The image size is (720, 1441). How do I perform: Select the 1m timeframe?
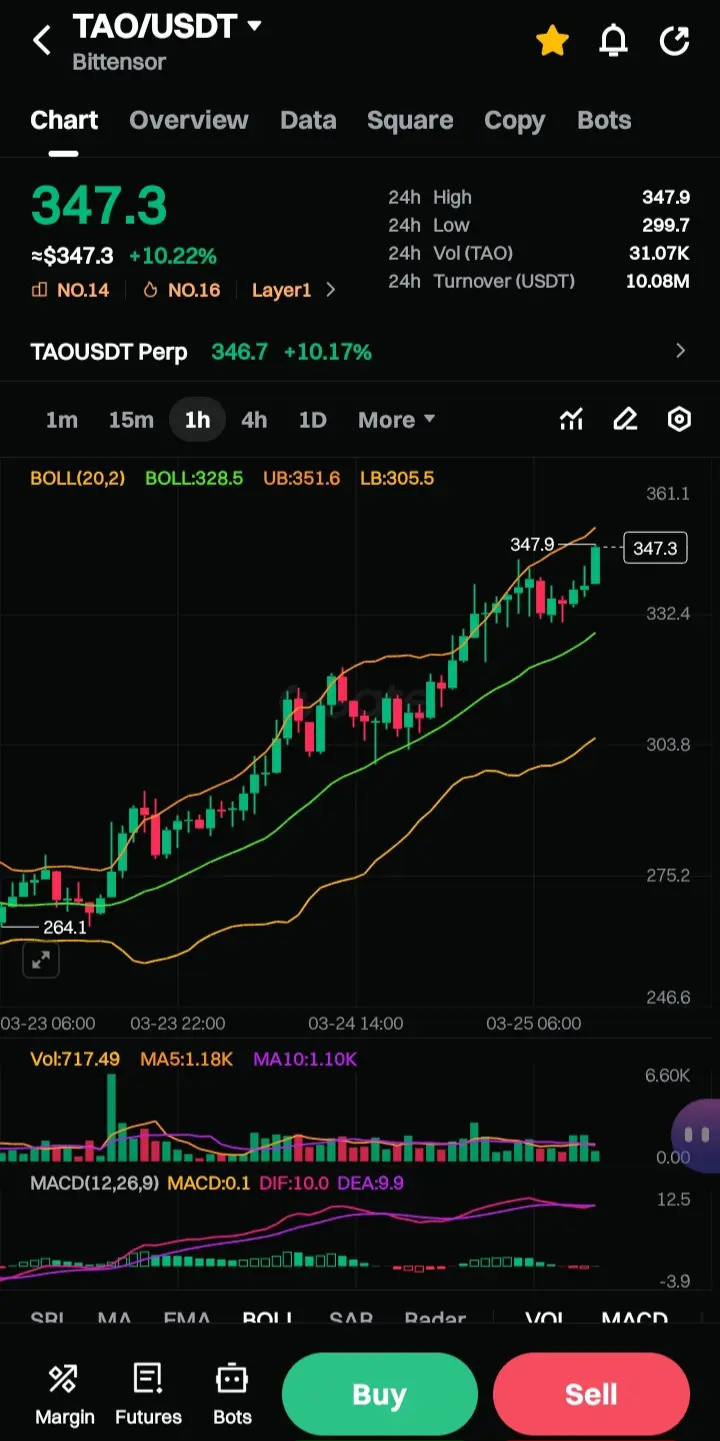click(61, 420)
